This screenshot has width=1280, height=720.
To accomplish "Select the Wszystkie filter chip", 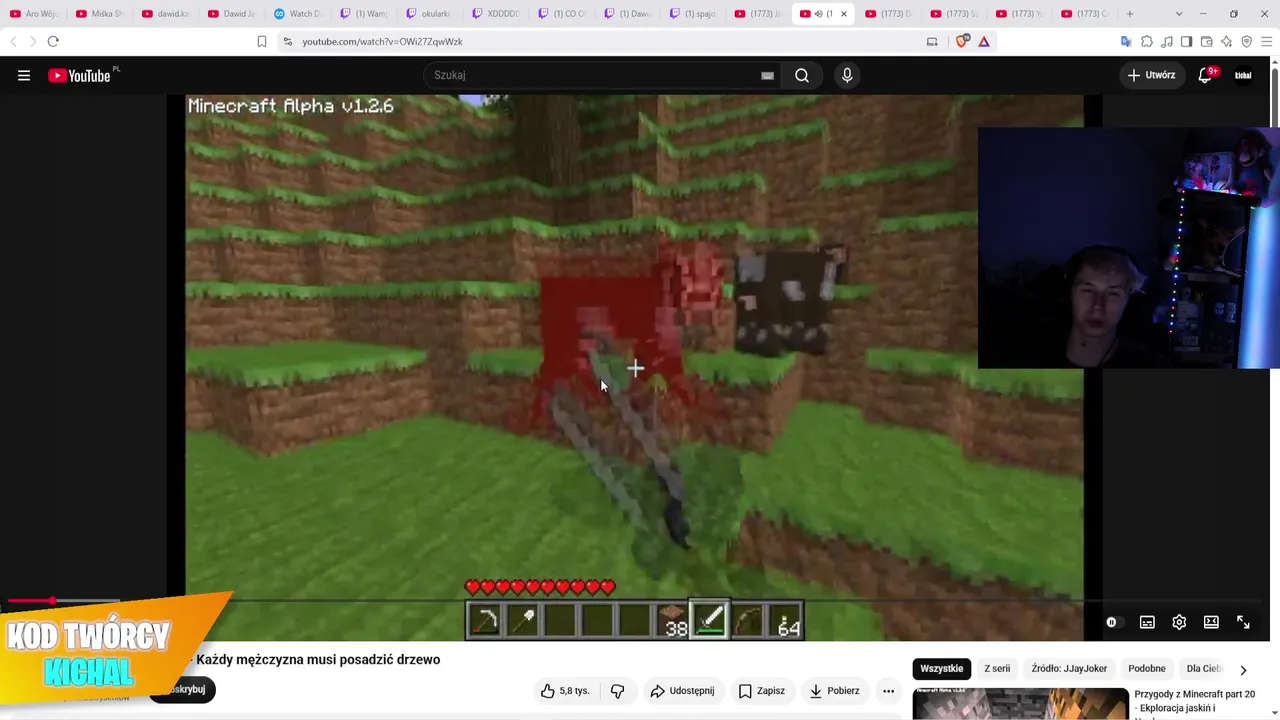I will click(942, 669).
